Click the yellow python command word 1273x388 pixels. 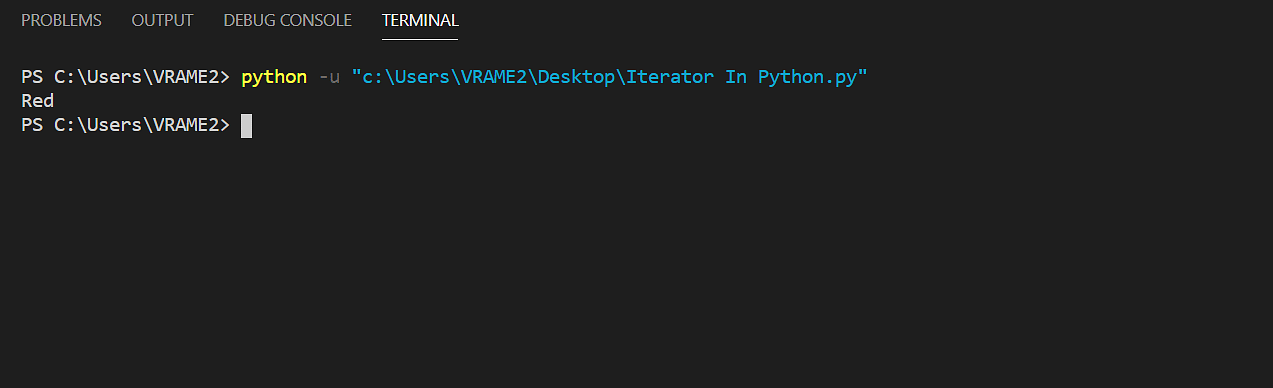point(274,78)
